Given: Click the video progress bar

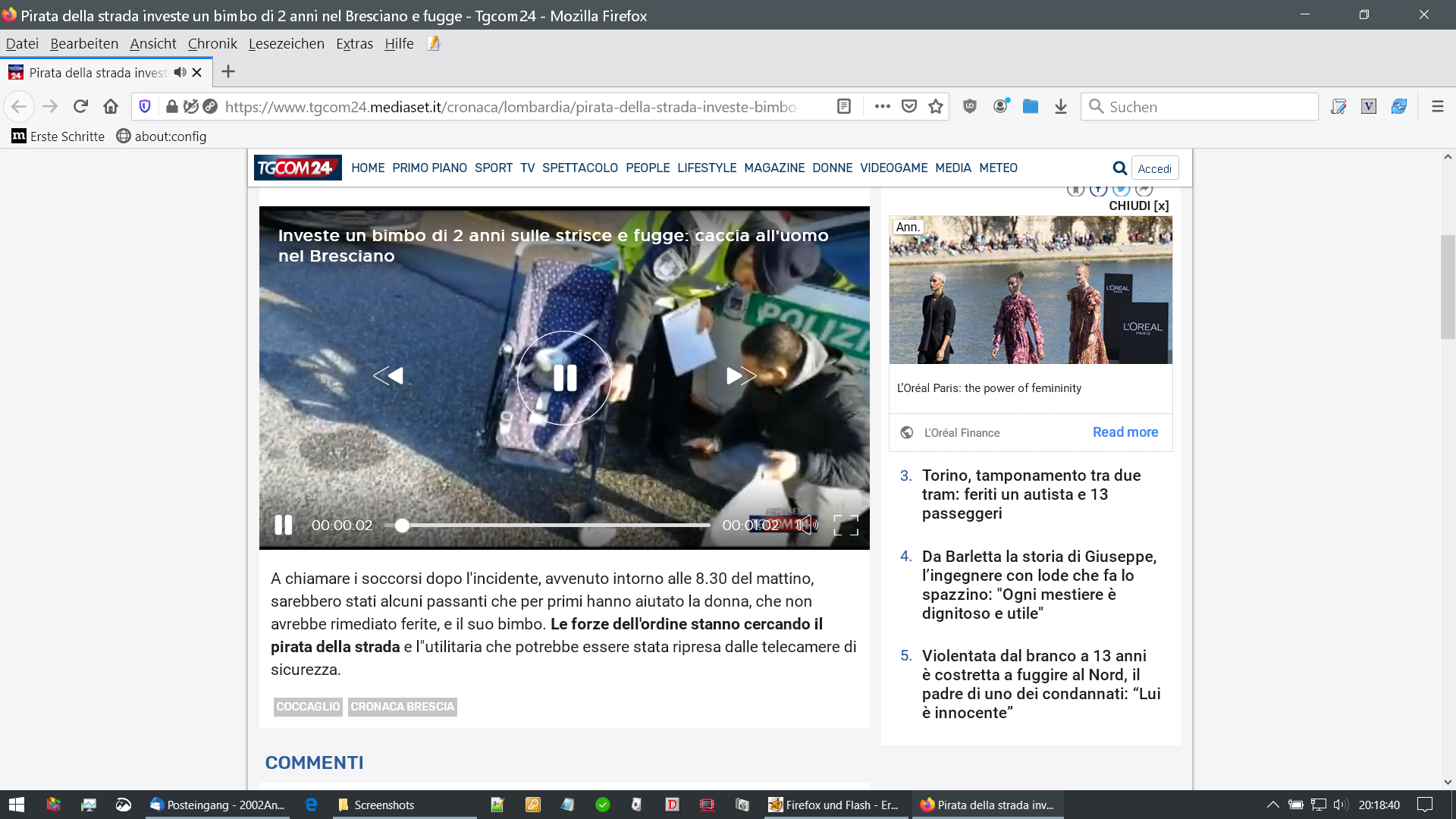Looking at the screenshot, I should click(x=546, y=525).
